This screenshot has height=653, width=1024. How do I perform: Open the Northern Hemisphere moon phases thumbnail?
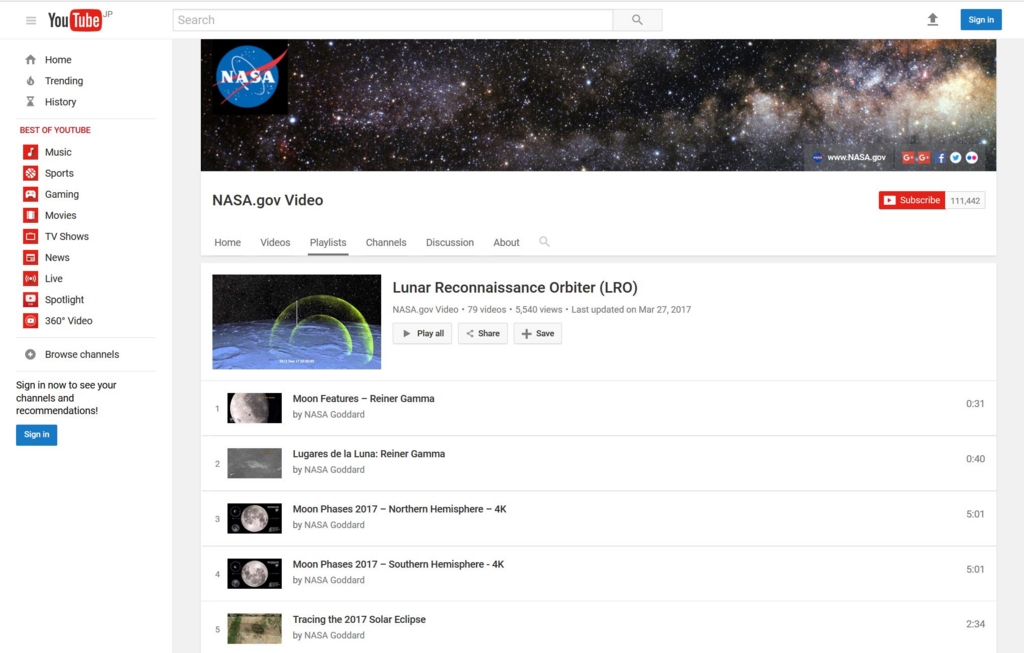(255, 518)
